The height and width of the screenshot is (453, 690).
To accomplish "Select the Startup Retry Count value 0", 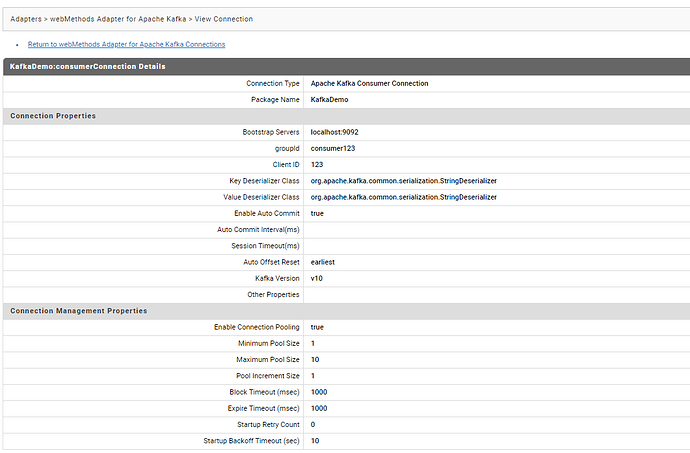I will (313, 425).
